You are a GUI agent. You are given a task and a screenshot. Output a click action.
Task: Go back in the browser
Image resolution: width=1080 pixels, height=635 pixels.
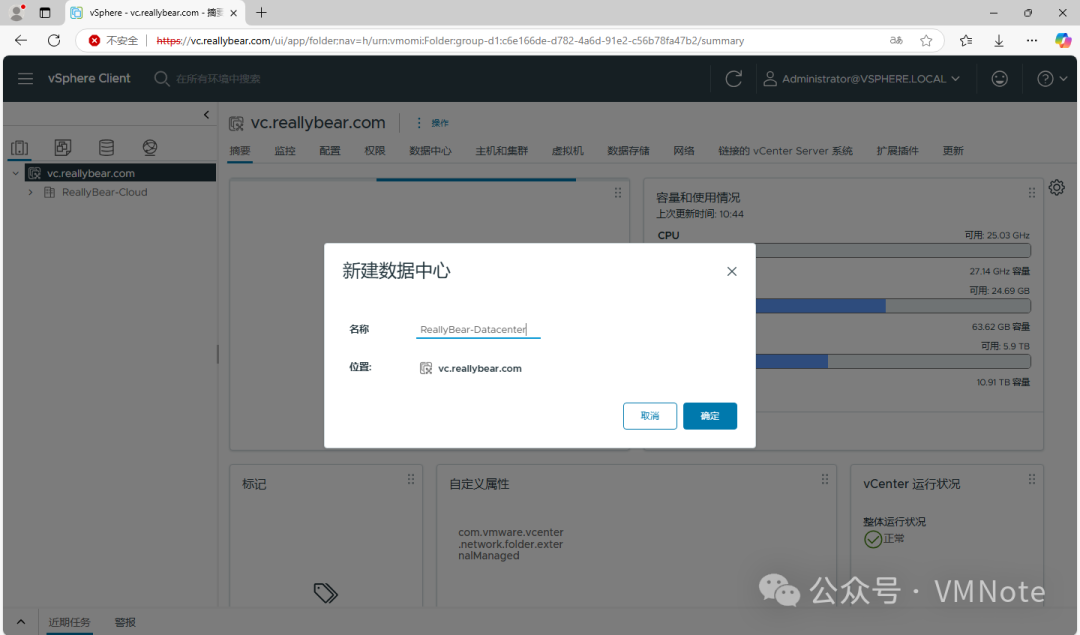pyautogui.click(x=21, y=41)
